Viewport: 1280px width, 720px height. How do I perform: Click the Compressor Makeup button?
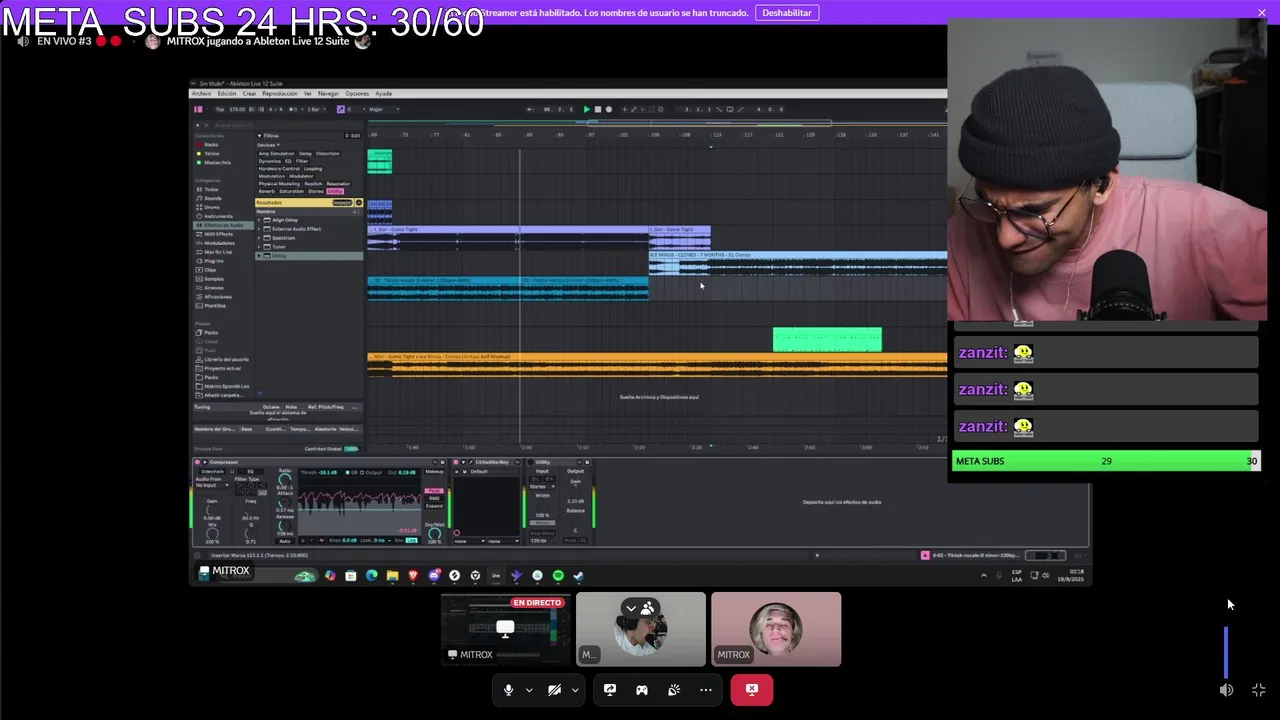[x=434, y=471]
